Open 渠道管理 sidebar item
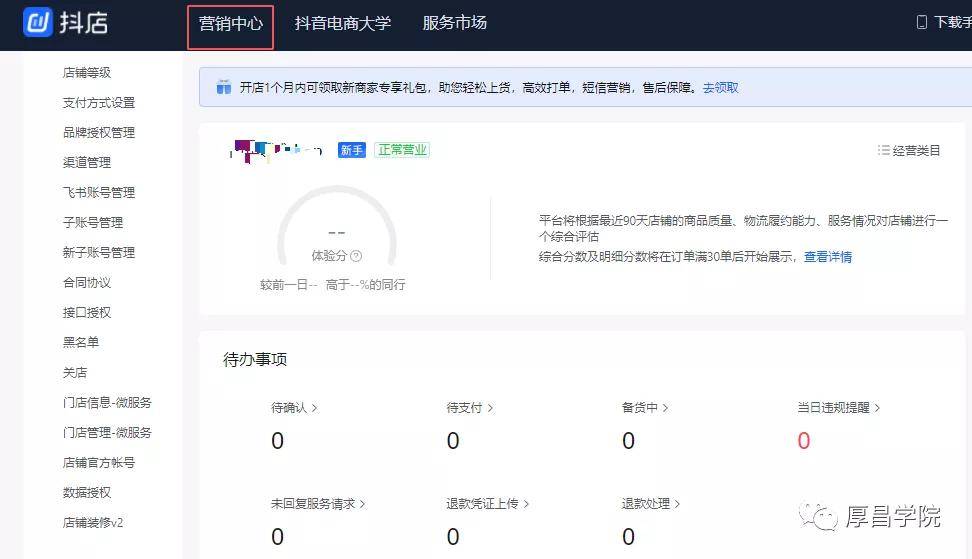This screenshot has width=972, height=559. pyautogui.click(x=87, y=162)
